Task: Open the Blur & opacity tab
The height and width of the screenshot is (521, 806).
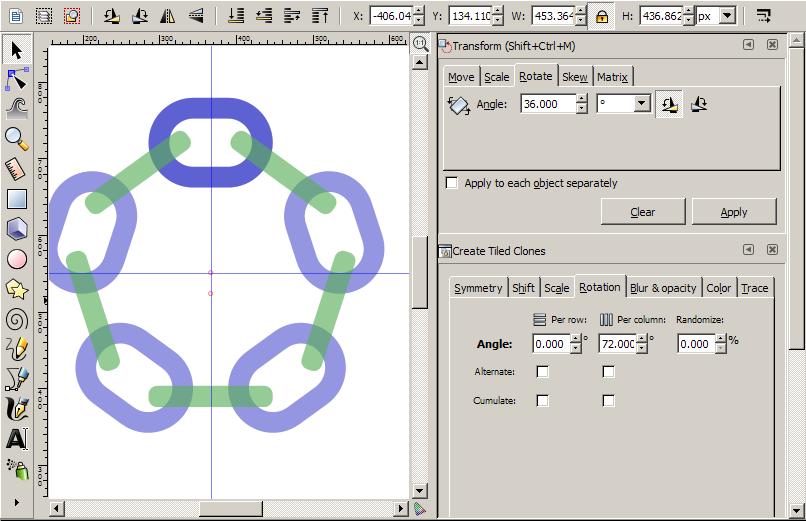Action: pyautogui.click(x=663, y=288)
